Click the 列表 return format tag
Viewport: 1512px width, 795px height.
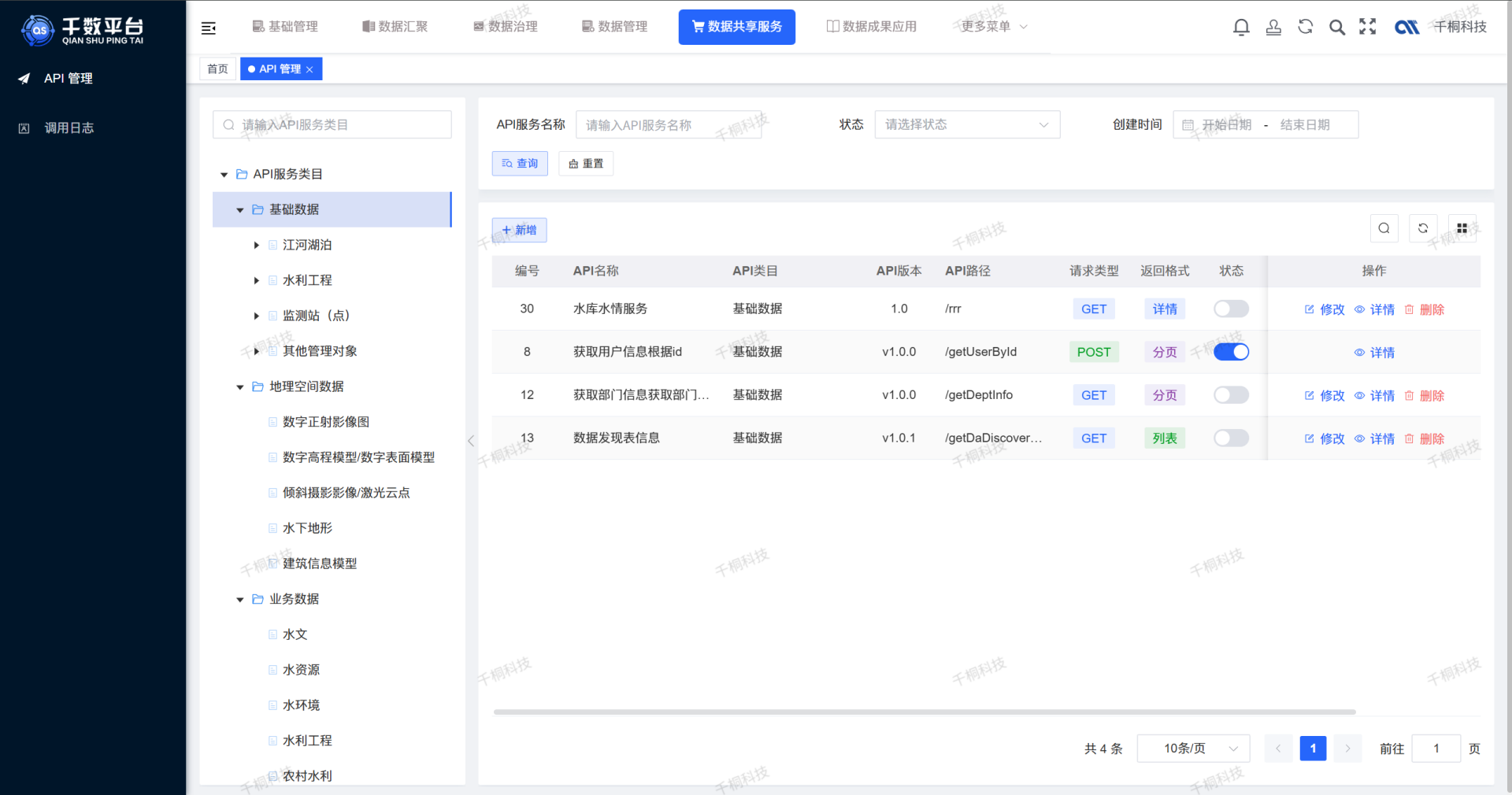[x=1165, y=438]
